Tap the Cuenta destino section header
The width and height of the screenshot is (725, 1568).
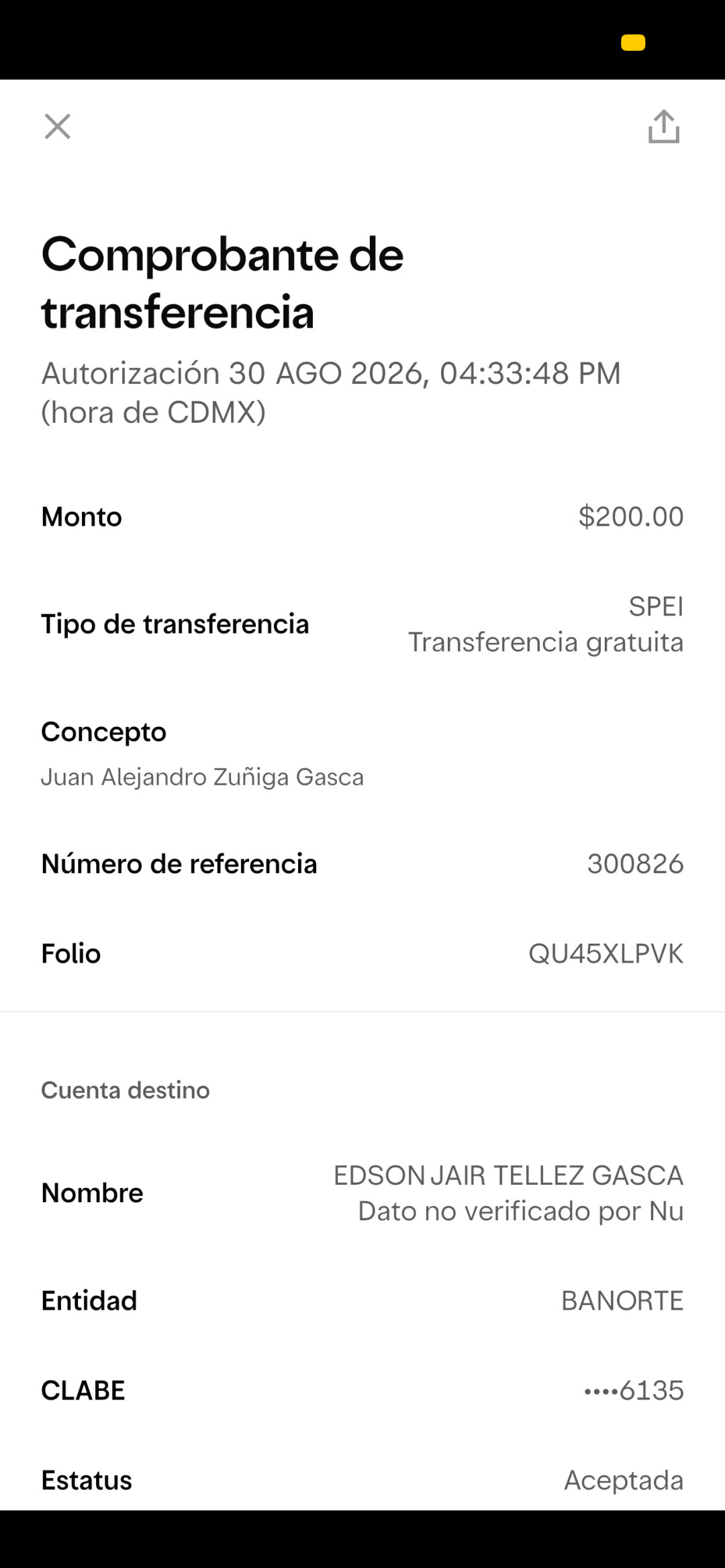126,1090
